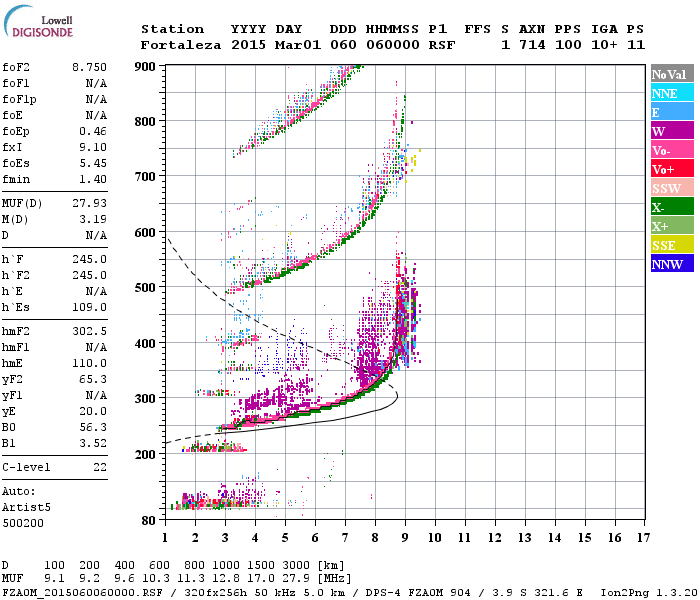This screenshot has height=600, width=700.
Task: Click the foEp value 0.46
Action: pos(93,131)
